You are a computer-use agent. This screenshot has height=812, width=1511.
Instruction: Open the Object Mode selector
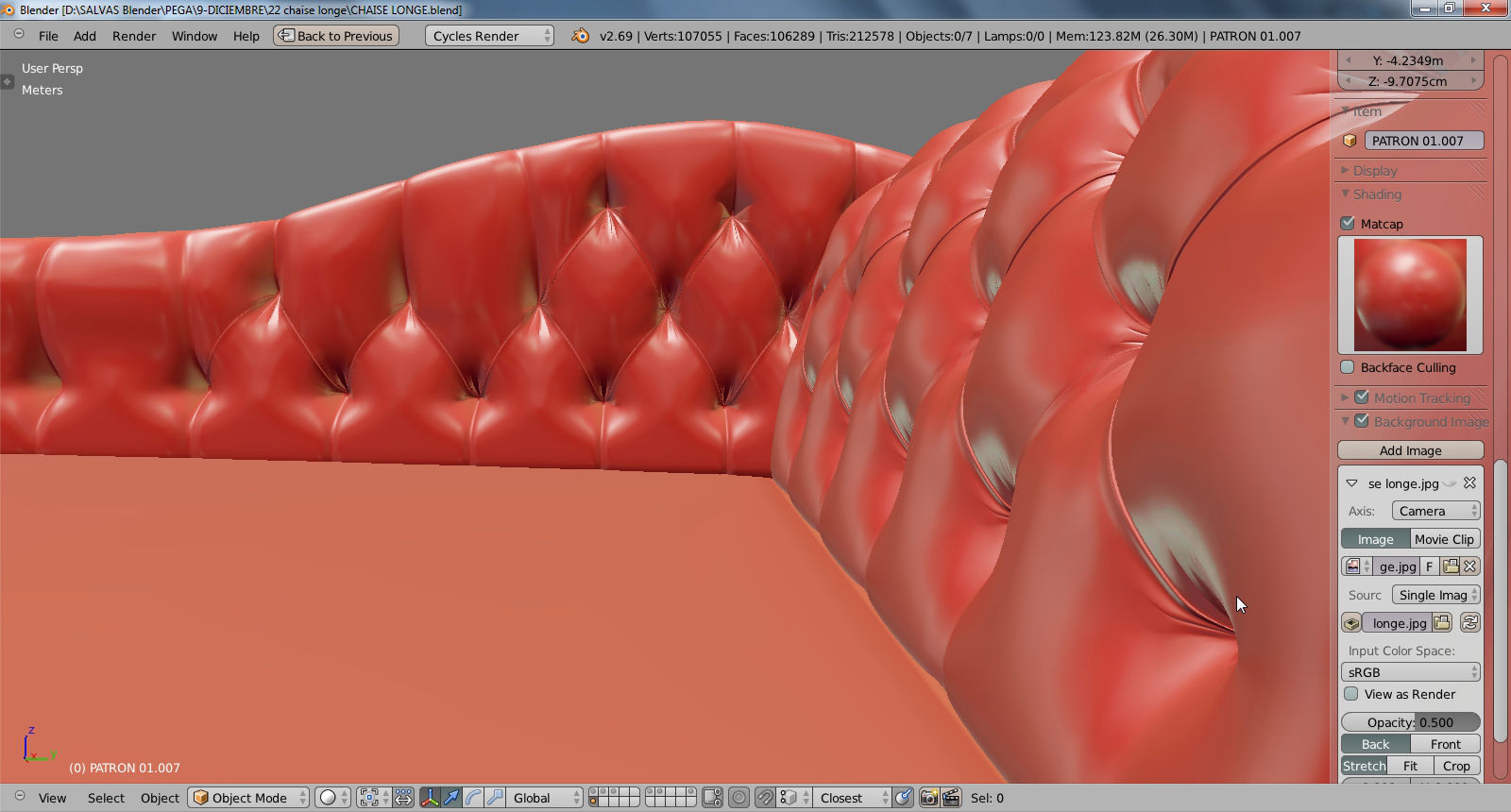[249, 798]
